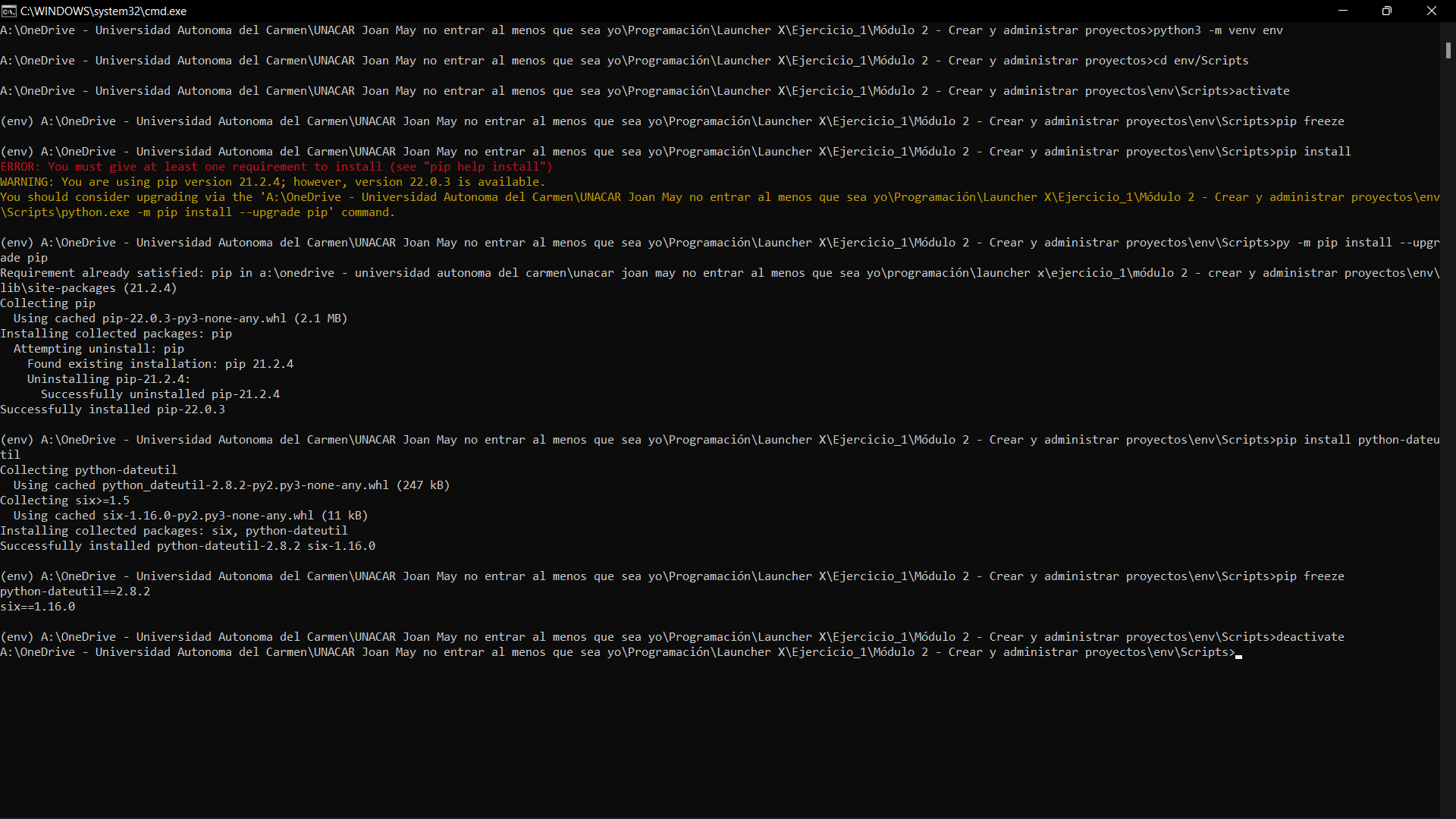Click the line 'six==1.16.0'
This screenshot has height=819, width=1456.
point(38,607)
